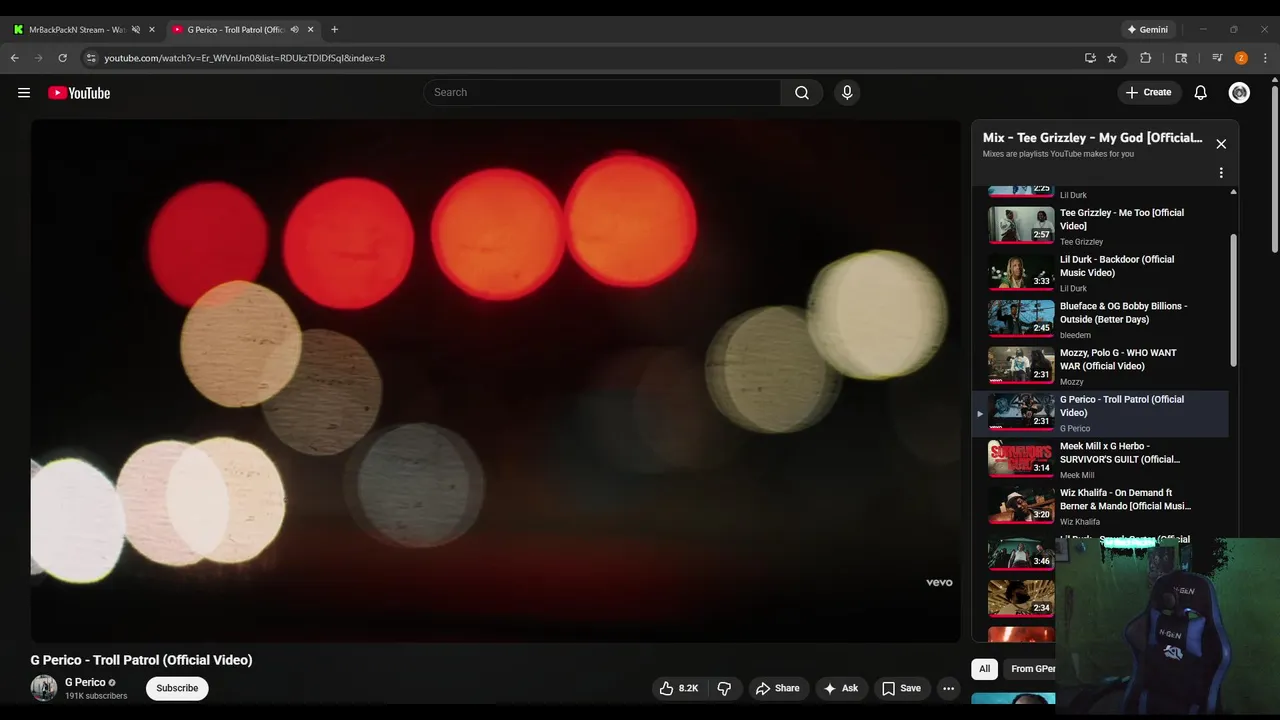The height and width of the screenshot is (720, 1280).
Task: Select the All filter chip
Action: (x=985, y=669)
